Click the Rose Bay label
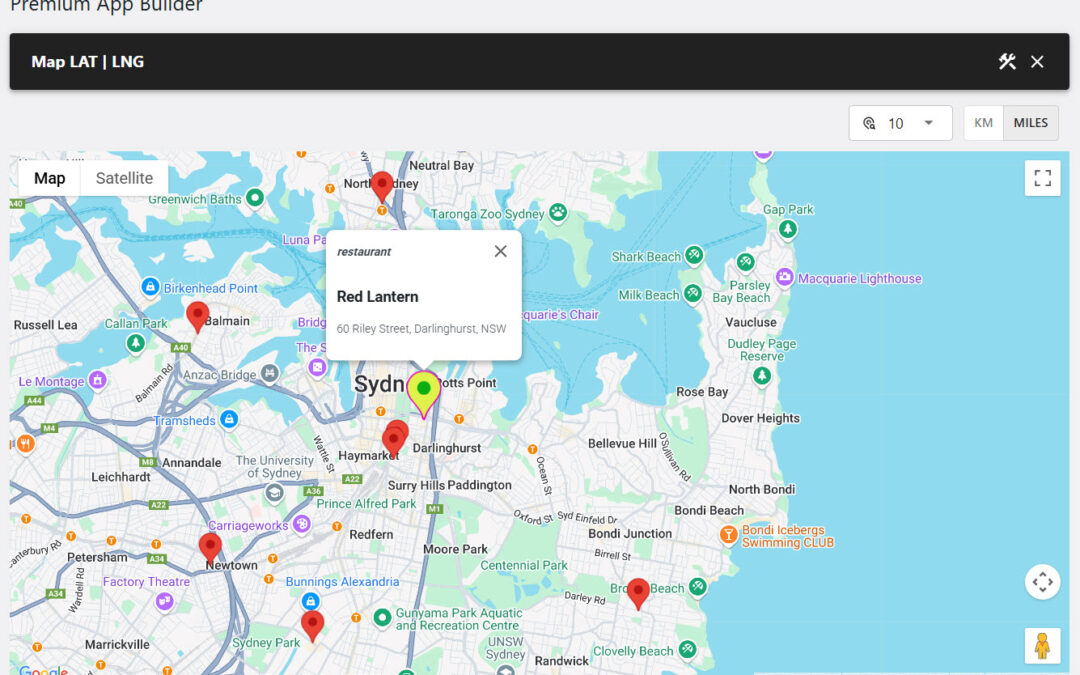The image size is (1080, 675). click(x=702, y=392)
